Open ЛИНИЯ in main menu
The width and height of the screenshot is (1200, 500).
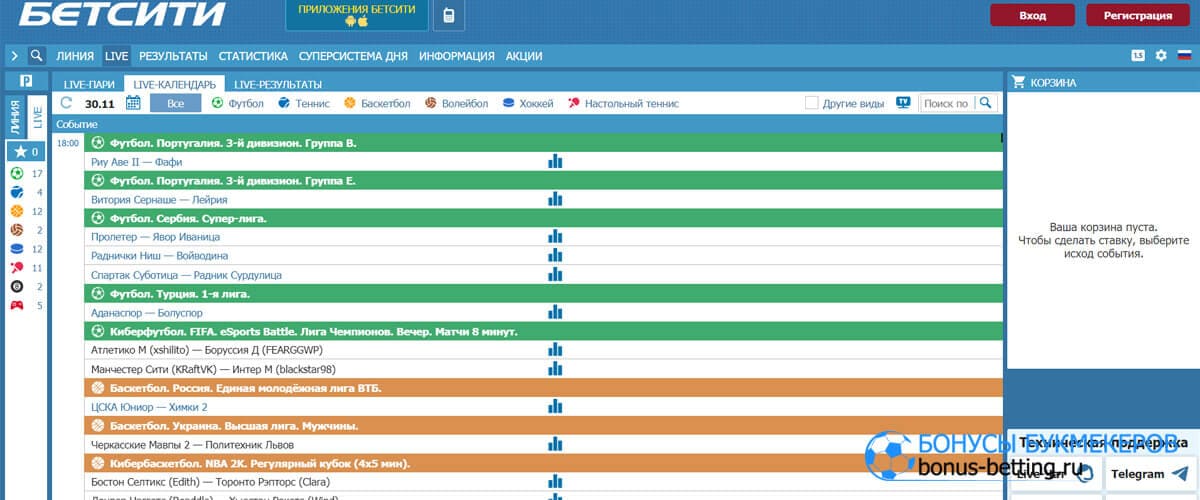tap(76, 56)
